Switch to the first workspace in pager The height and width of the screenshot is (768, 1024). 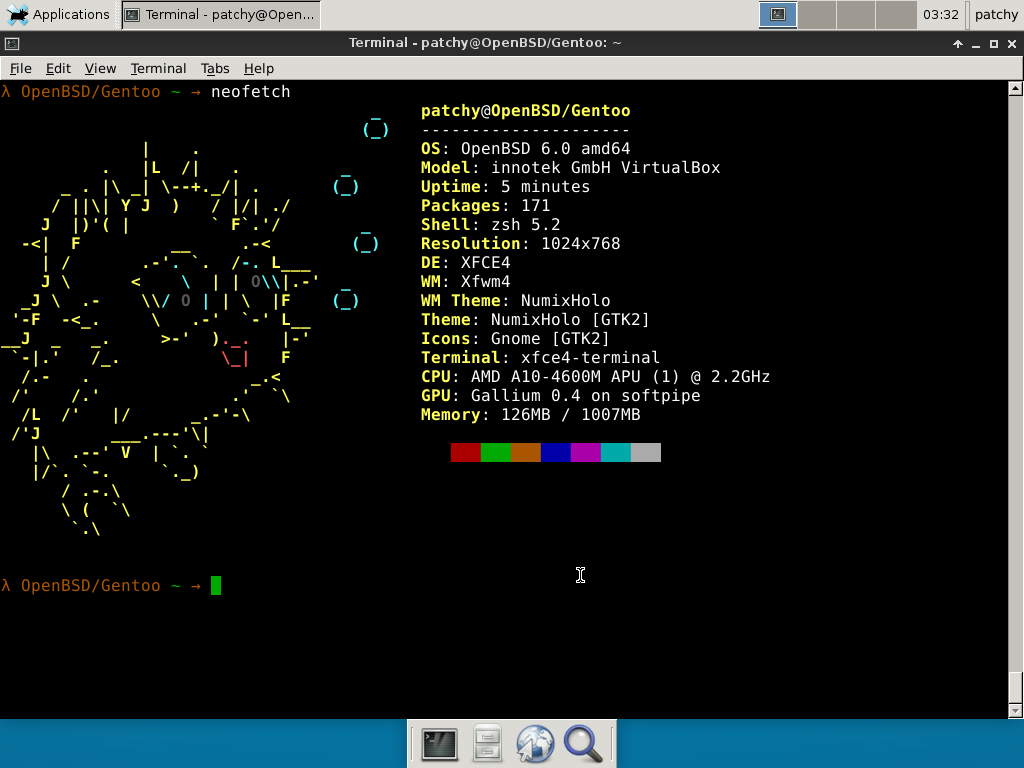778,14
